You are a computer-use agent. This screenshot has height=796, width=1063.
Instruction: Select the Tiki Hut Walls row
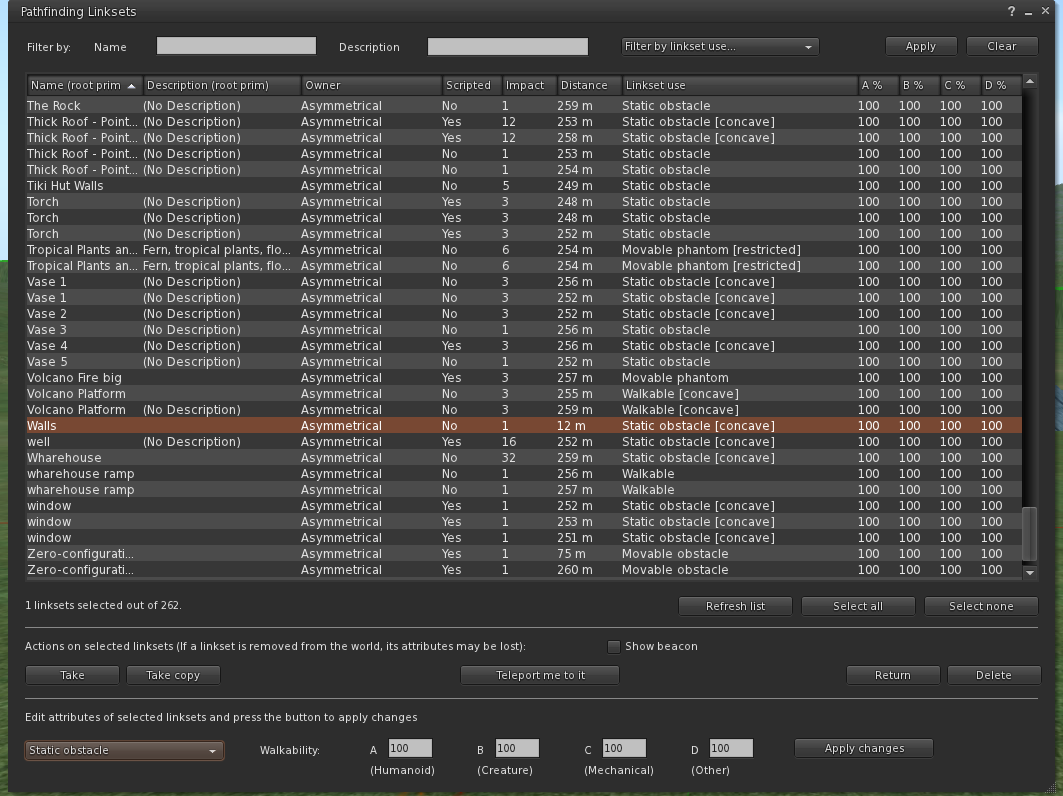pos(523,186)
